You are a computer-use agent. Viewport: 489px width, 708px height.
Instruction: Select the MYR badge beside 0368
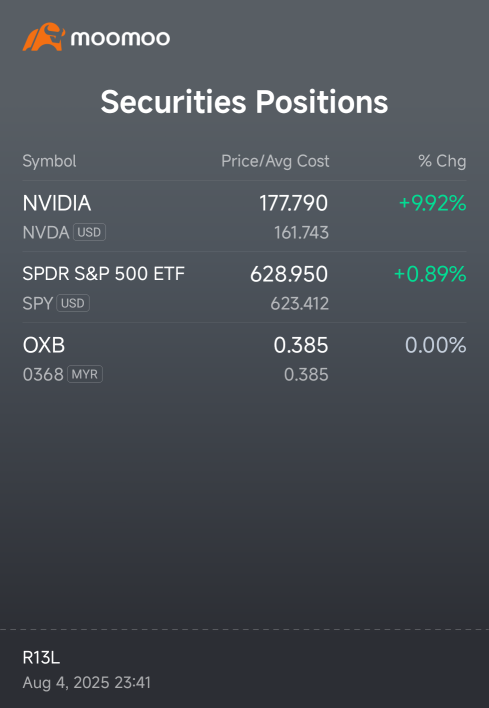point(85,374)
